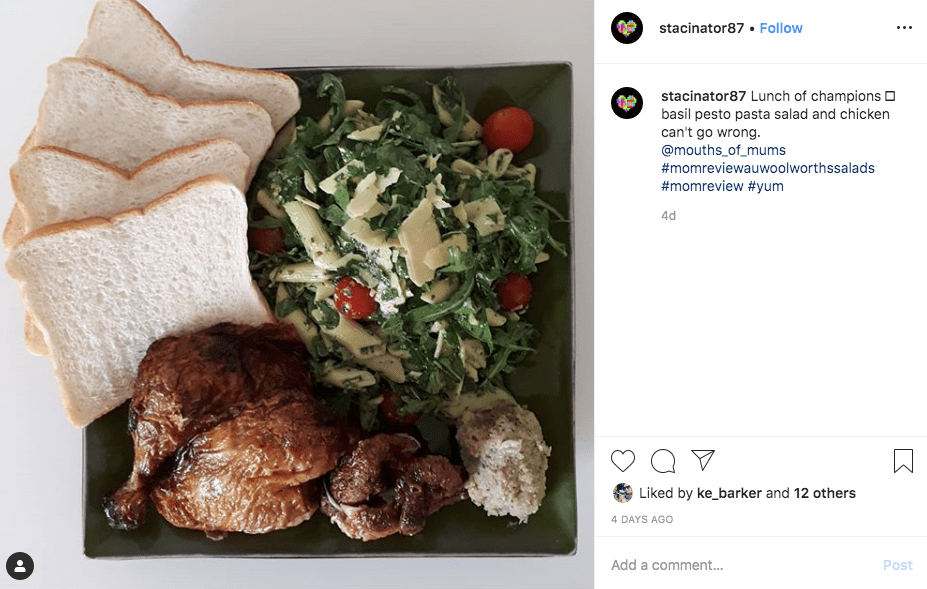Like the post with the heart icon
This screenshot has width=927, height=589.
pyautogui.click(x=623, y=461)
